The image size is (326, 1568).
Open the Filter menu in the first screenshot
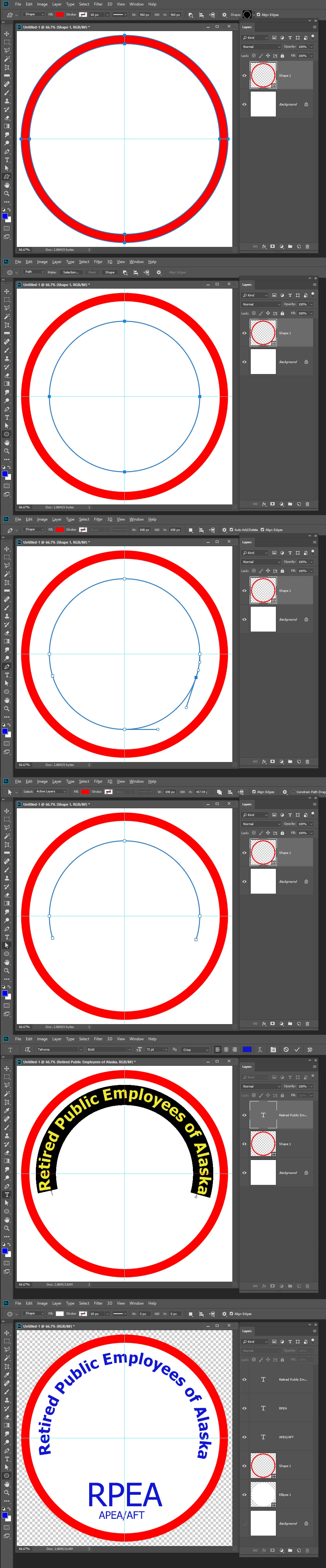coord(98,4)
